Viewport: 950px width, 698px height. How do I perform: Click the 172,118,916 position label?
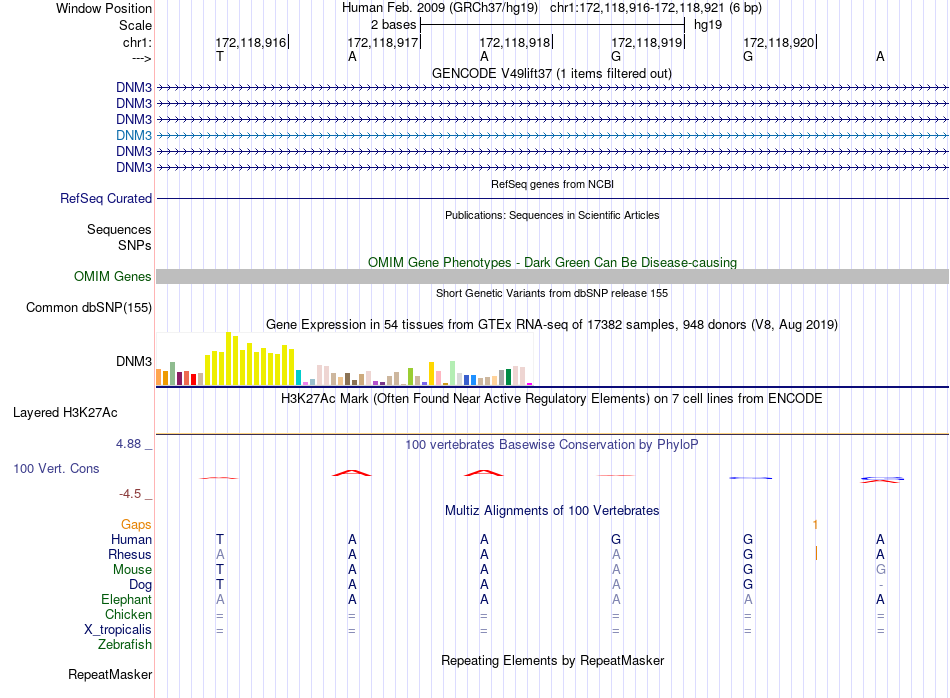(x=251, y=42)
